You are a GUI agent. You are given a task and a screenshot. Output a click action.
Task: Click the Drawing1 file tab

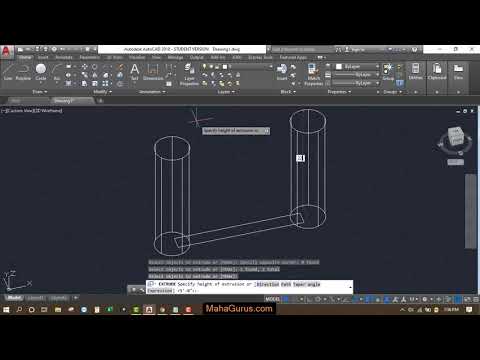click(71, 100)
